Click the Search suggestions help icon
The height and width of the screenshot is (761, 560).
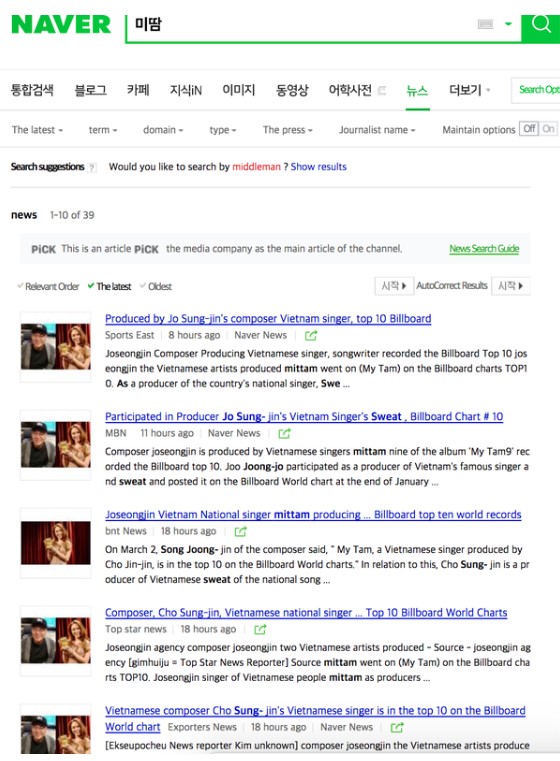tap(92, 167)
